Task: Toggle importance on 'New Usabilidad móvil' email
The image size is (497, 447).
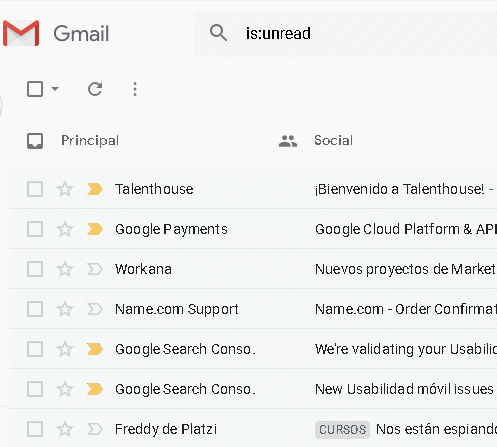Action: click(95, 389)
